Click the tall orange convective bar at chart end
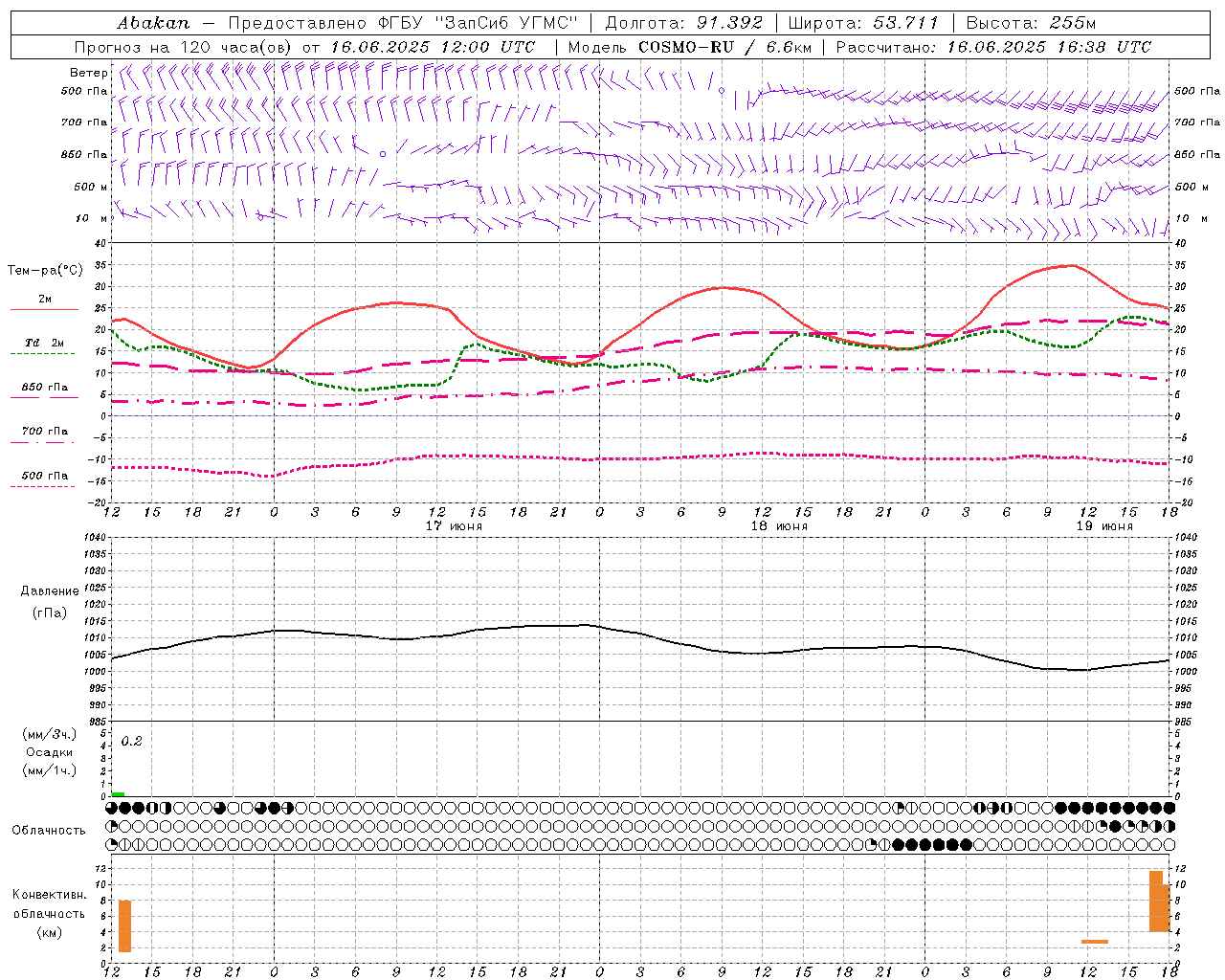The width and height of the screenshot is (1225, 980). [x=1156, y=901]
